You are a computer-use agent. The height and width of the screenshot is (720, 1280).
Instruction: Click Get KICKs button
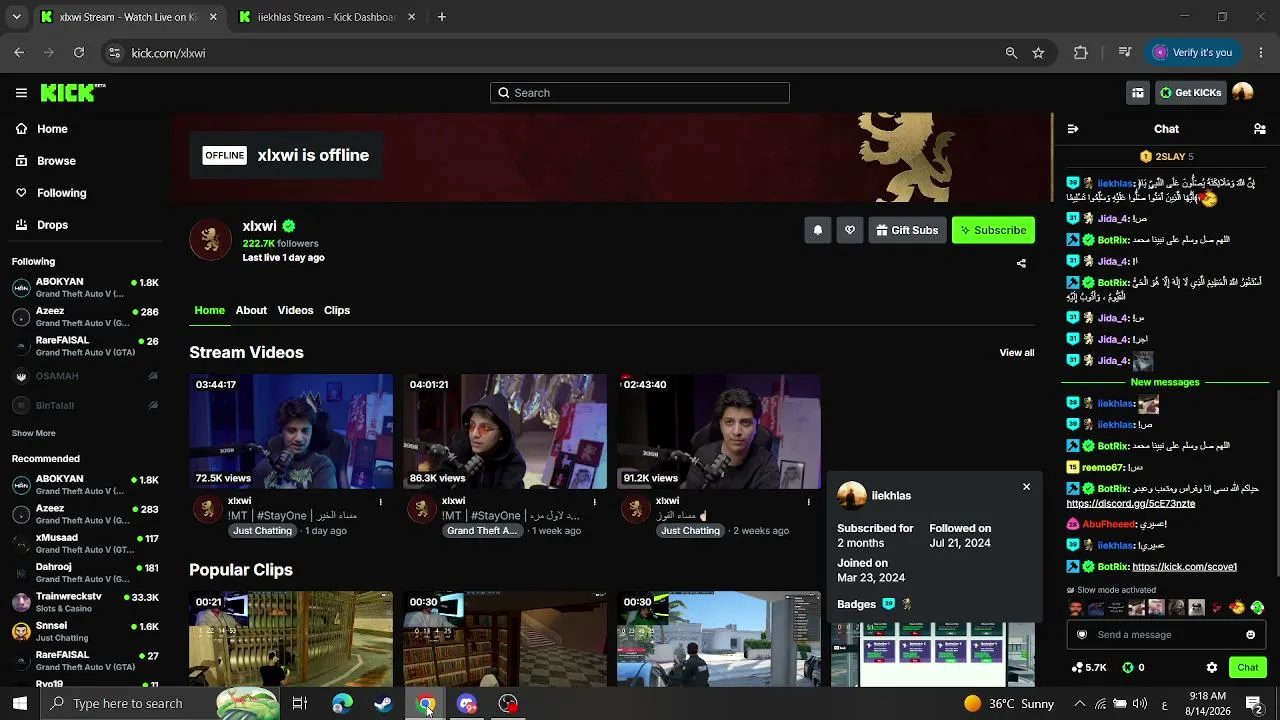(x=1190, y=93)
